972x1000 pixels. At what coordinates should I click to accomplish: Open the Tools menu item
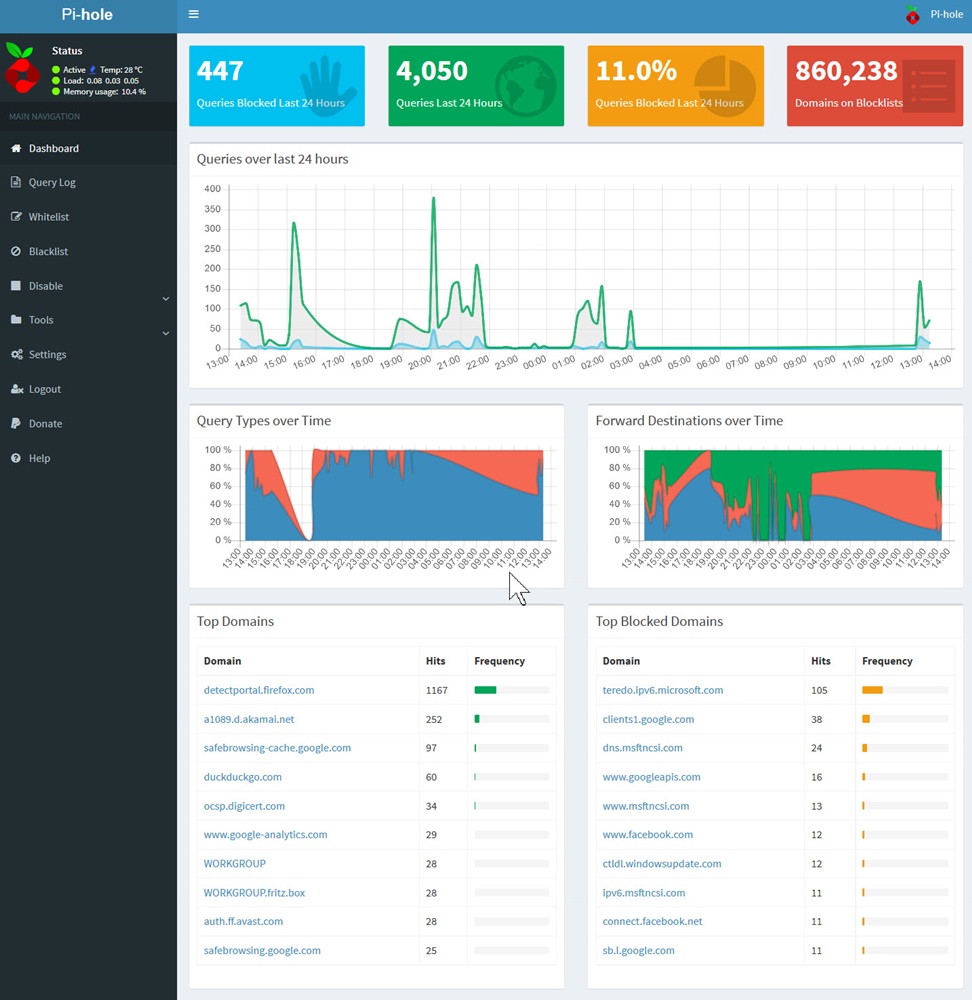(41, 320)
